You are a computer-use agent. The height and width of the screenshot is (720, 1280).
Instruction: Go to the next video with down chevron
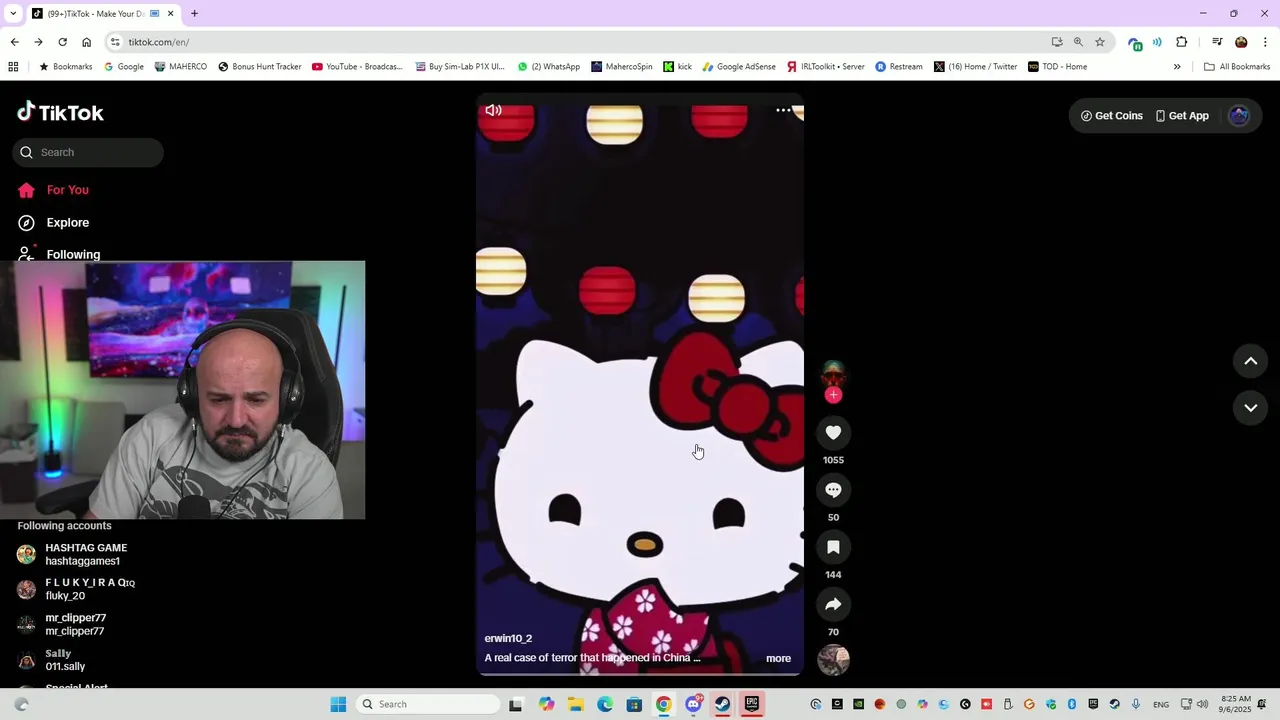[x=1250, y=408]
